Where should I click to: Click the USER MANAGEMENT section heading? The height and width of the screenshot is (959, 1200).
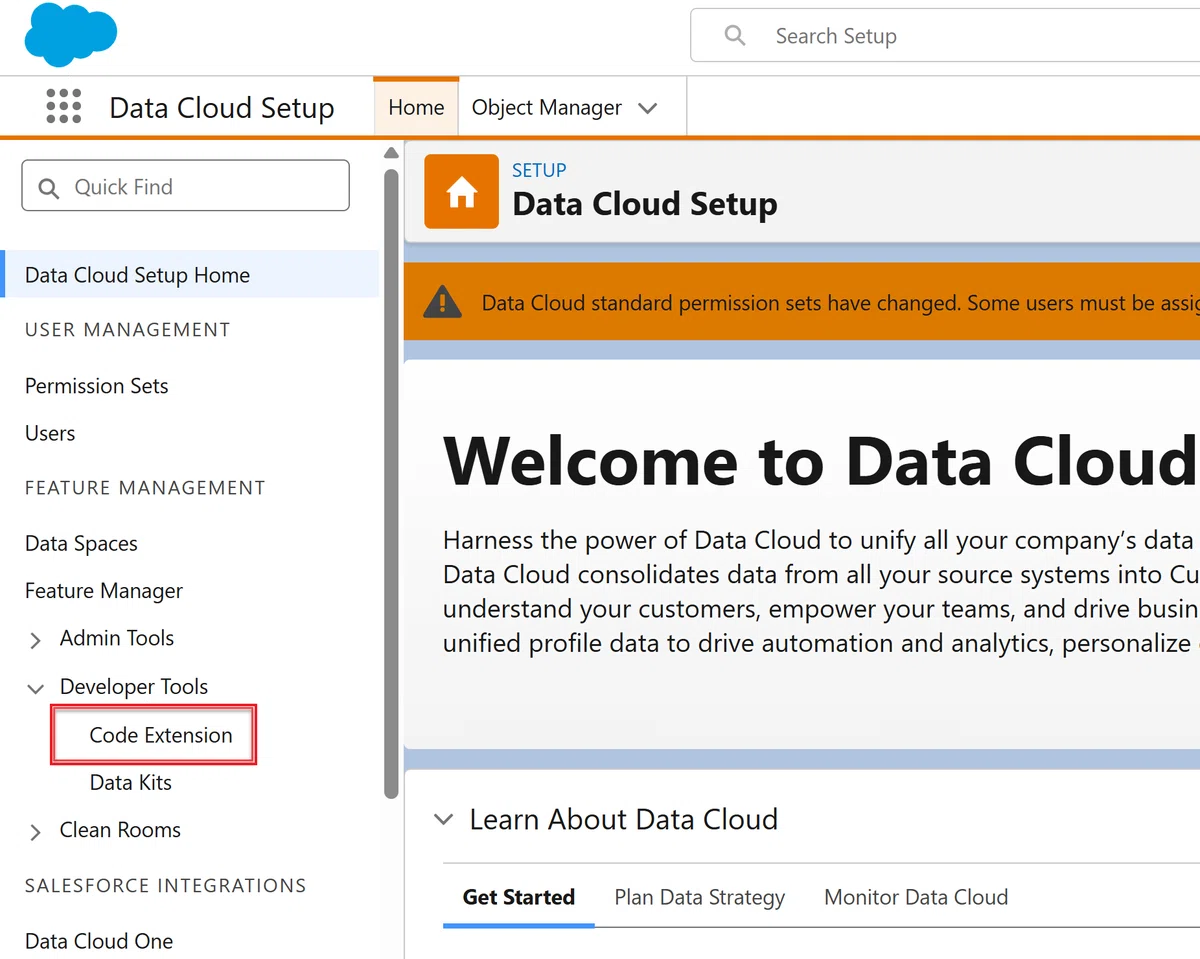(x=127, y=330)
